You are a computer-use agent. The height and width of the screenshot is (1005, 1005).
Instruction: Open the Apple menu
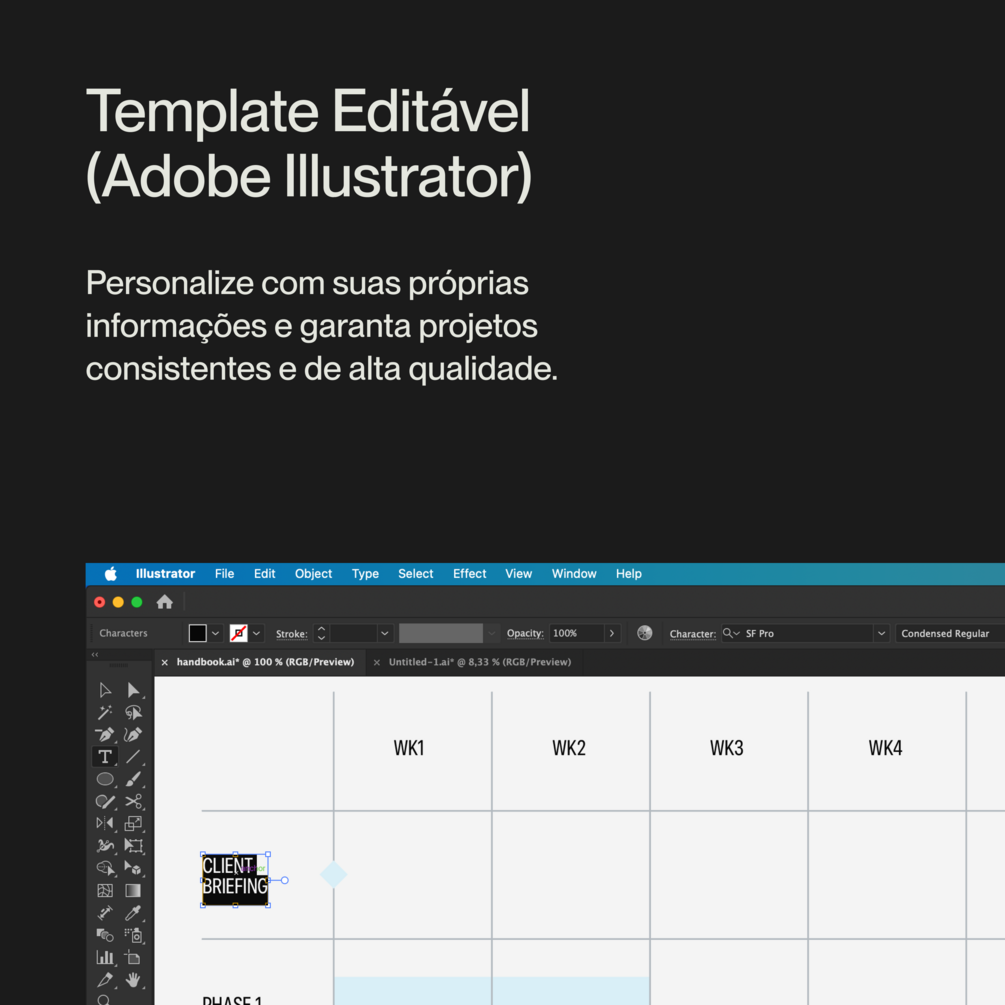coord(111,574)
